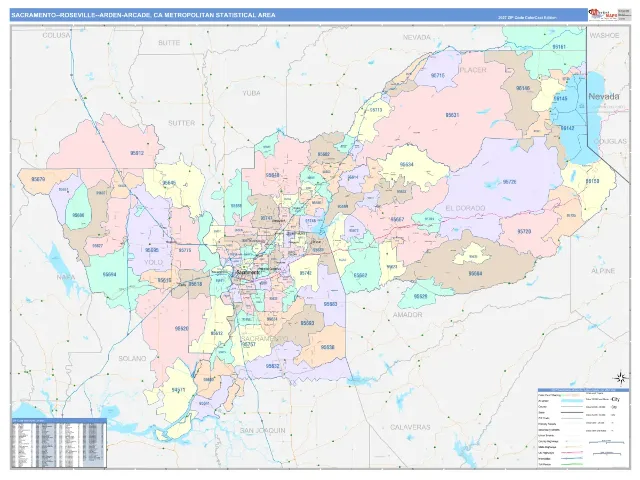Screen dimensions: 640x480
Task: Click ZIP code 95694 label
Action: (x=109, y=274)
